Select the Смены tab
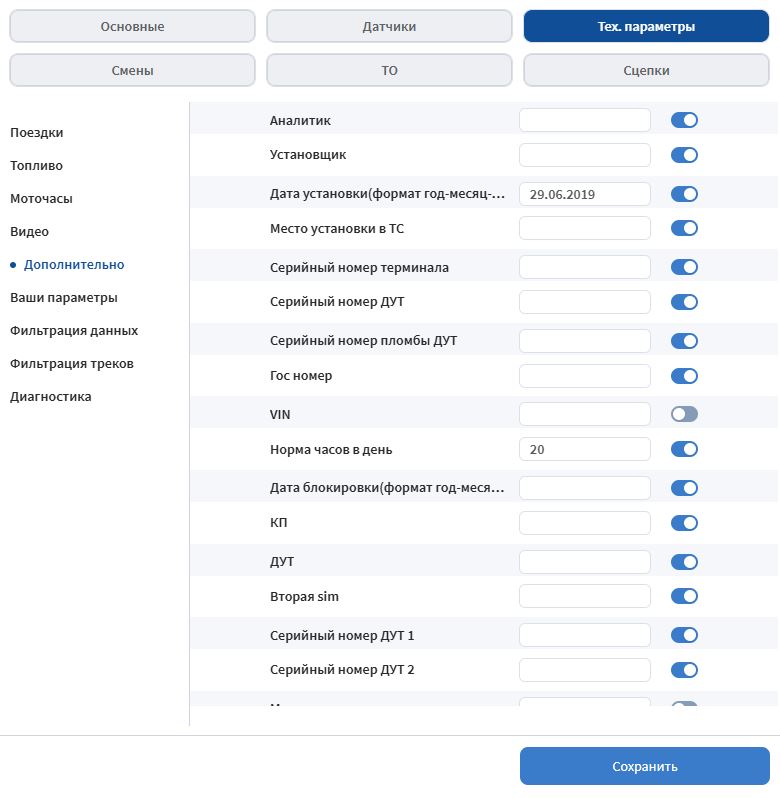The height and width of the screenshot is (798, 780). (132, 71)
